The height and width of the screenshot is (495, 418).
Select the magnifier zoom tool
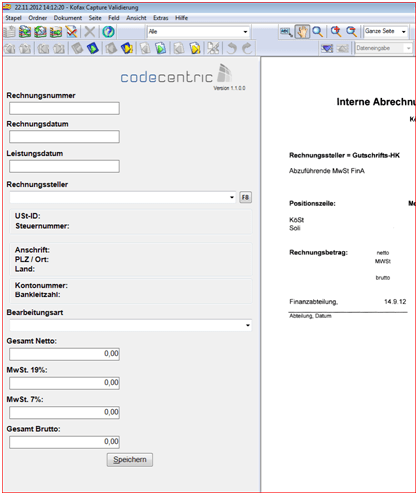click(x=318, y=32)
